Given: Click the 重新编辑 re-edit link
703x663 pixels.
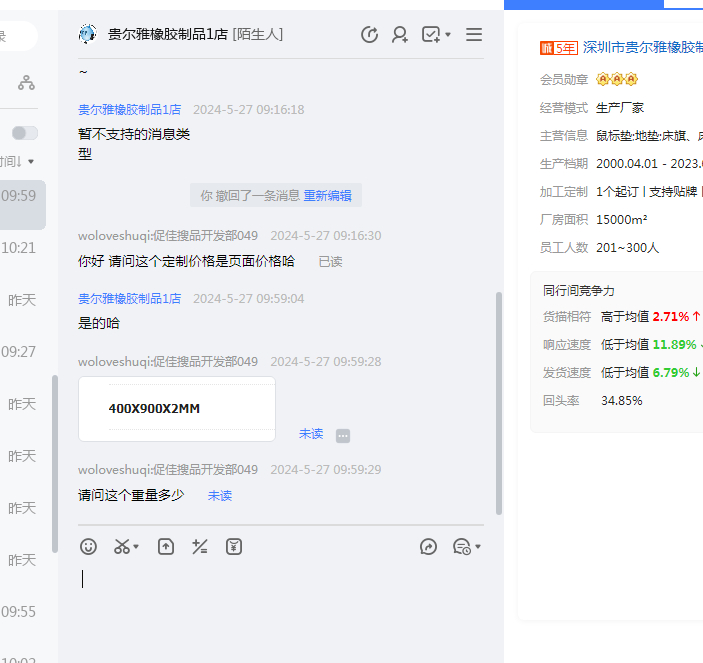Looking at the screenshot, I should click(327, 196).
